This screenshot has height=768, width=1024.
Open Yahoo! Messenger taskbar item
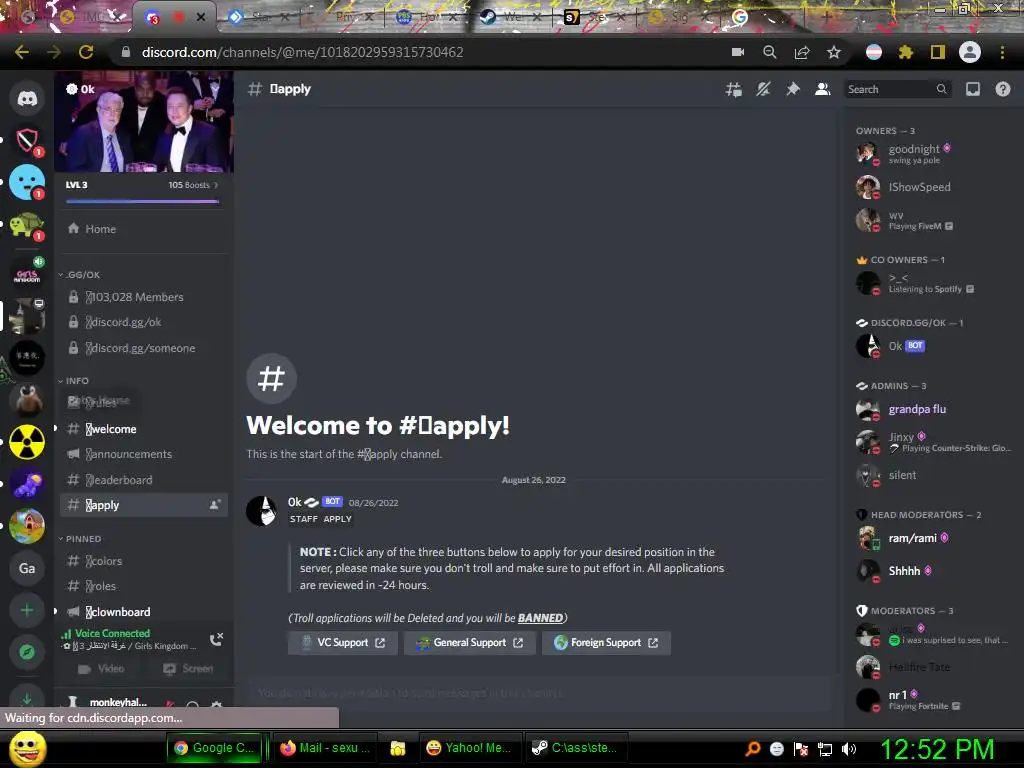(x=469, y=748)
